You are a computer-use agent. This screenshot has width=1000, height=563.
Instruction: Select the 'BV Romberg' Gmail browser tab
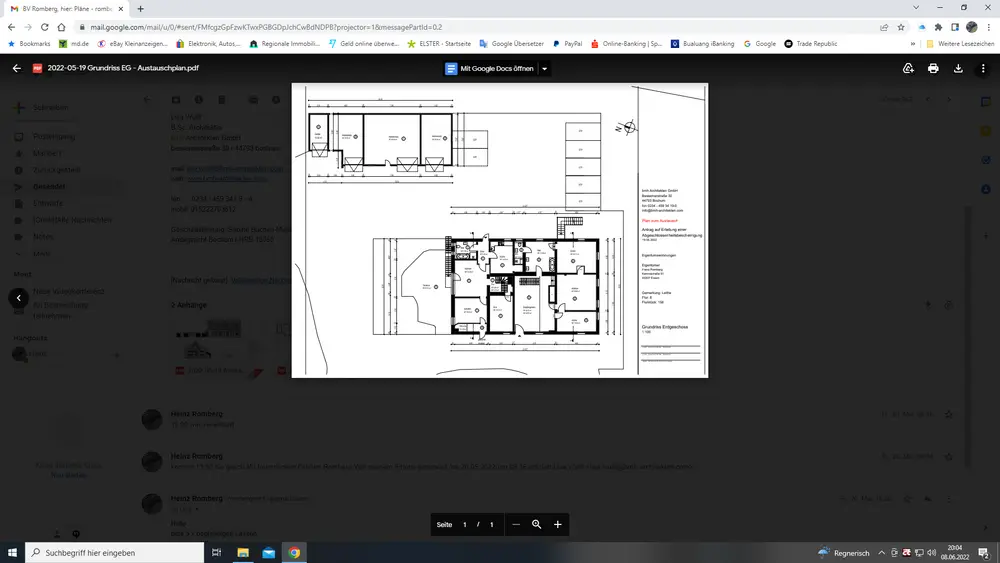click(62, 9)
